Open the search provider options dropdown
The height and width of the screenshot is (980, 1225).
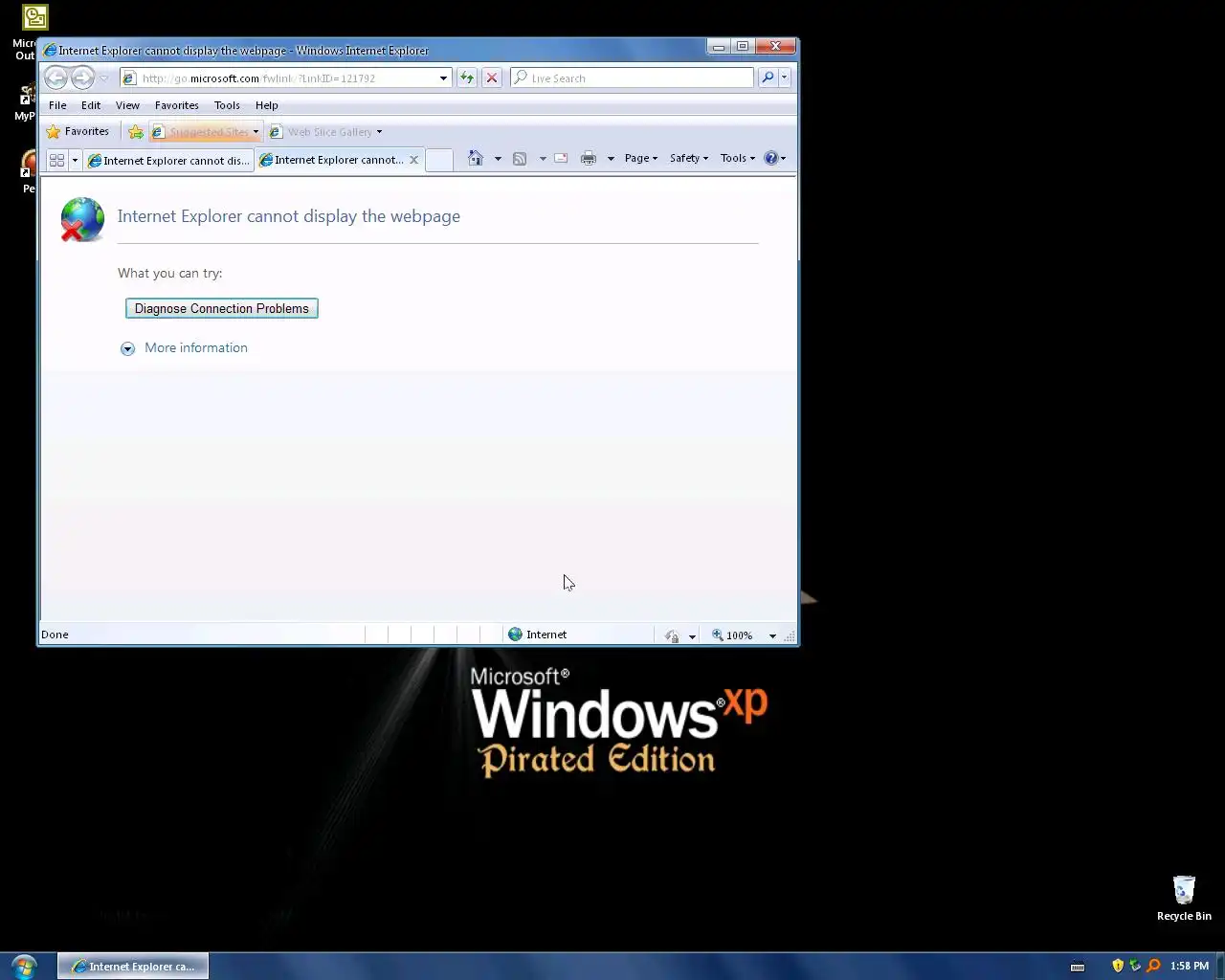pyautogui.click(x=785, y=78)
